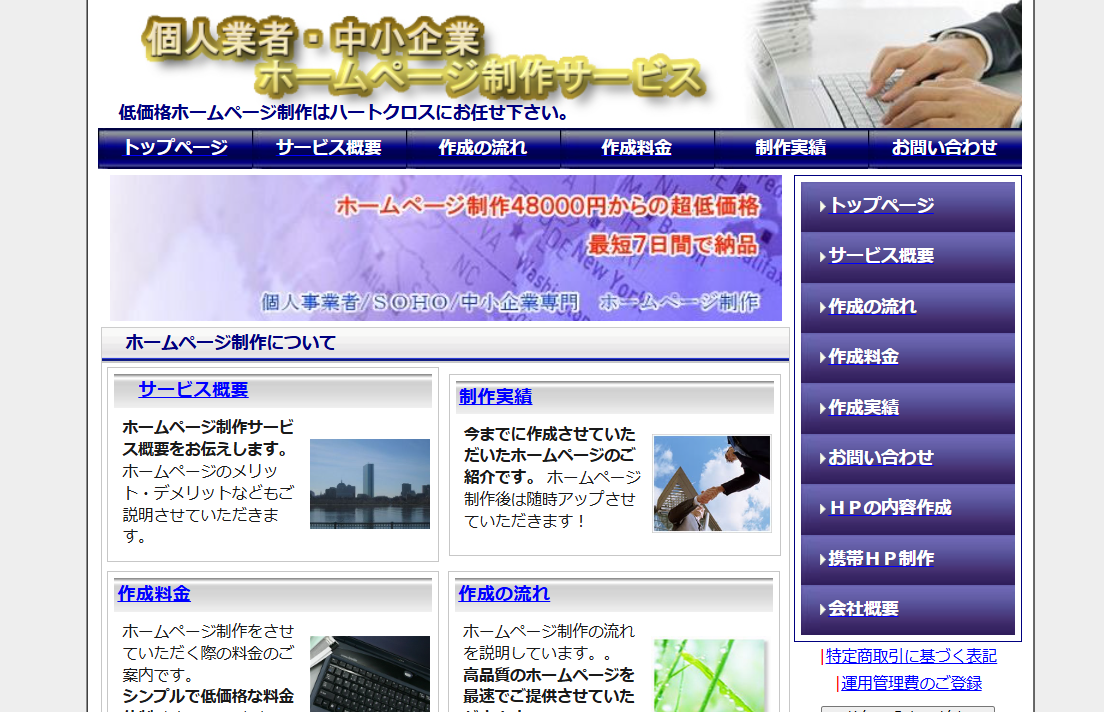
Task: Click the green grass thumbnail image
Action: tap(709, 675)
